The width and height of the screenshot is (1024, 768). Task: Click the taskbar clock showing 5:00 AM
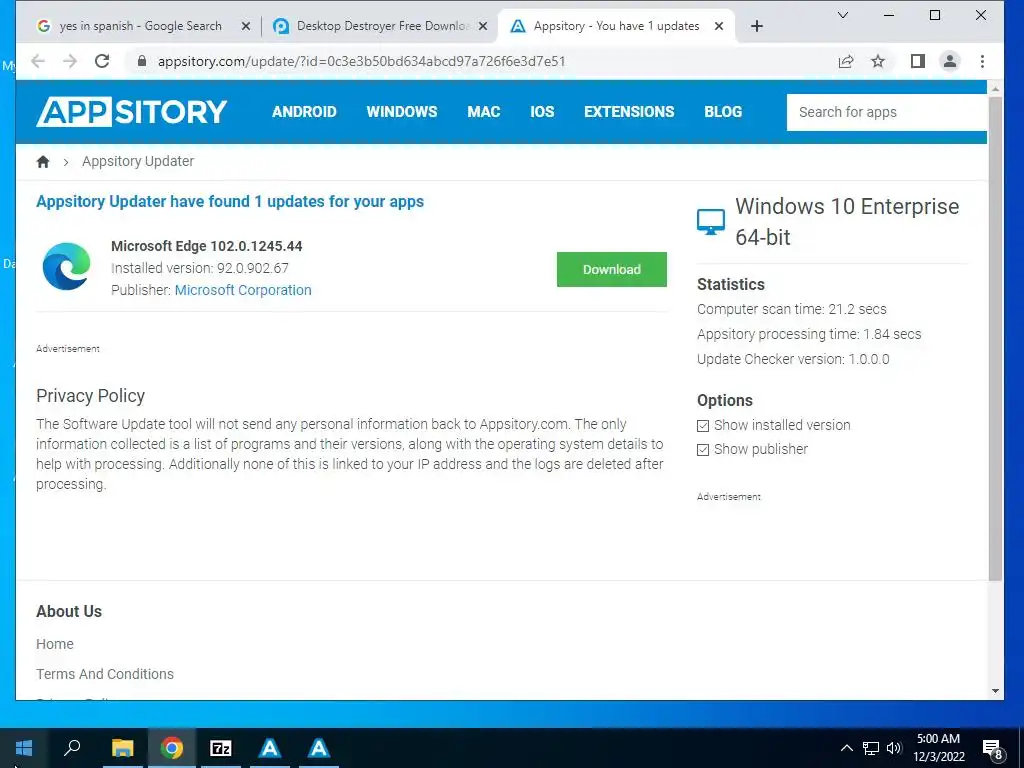[938, 748]
